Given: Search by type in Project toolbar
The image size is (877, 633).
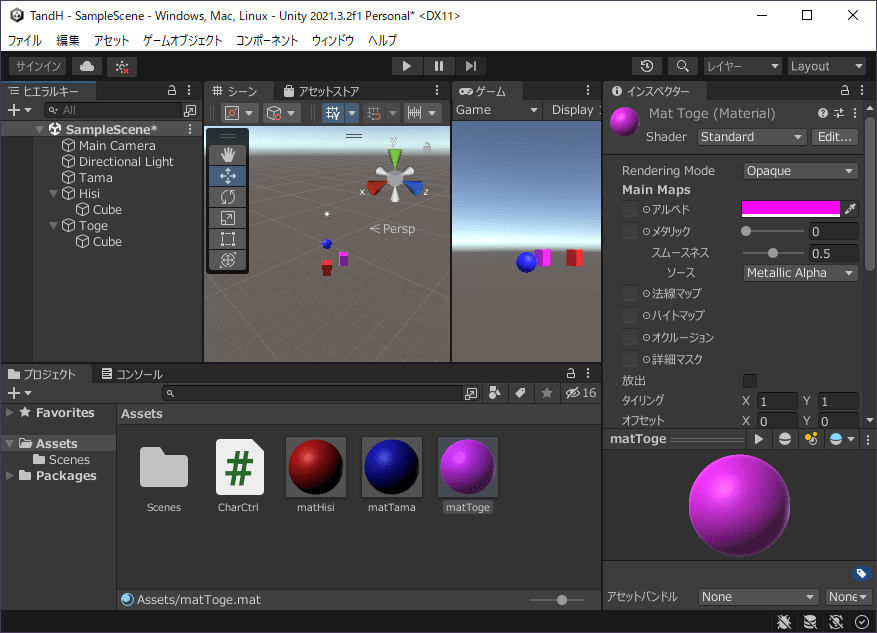Looking at the screenshot, I should pos(494,393).
